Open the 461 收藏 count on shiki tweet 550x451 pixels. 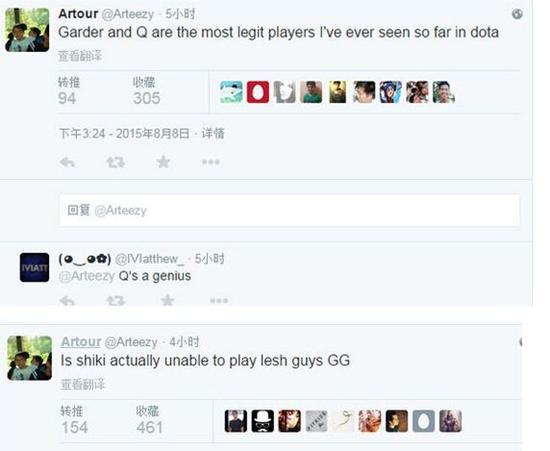[x=149, y=420]
